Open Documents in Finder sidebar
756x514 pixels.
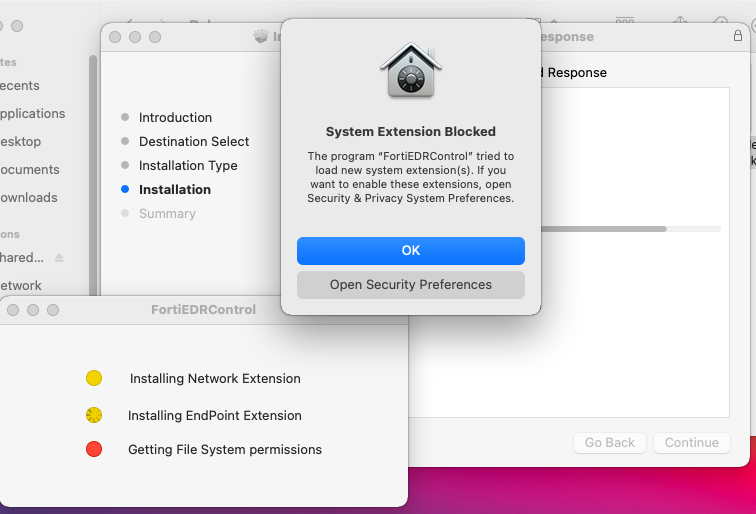29,169
